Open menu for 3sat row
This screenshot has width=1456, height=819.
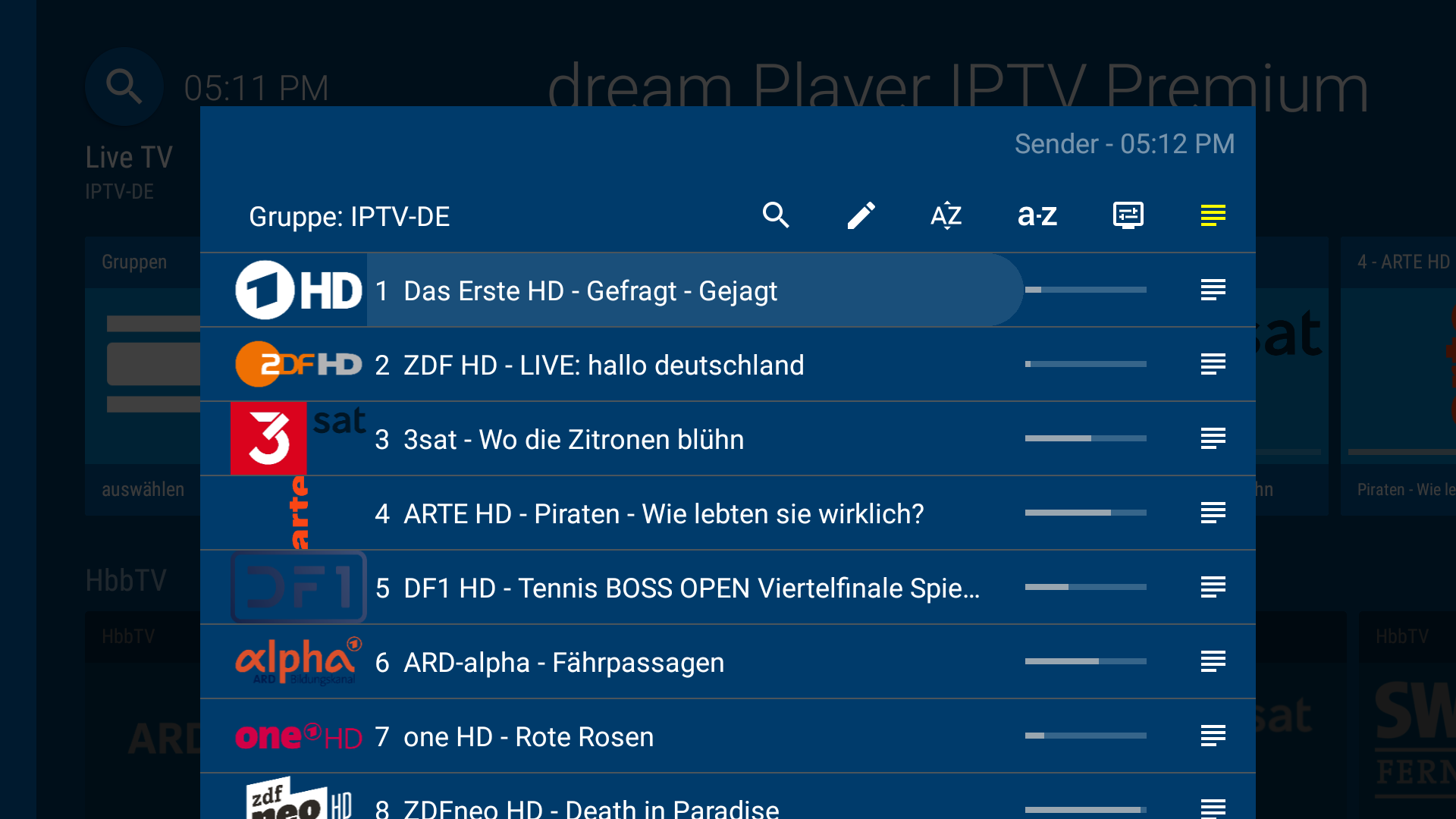click(x=1213, y=438)
